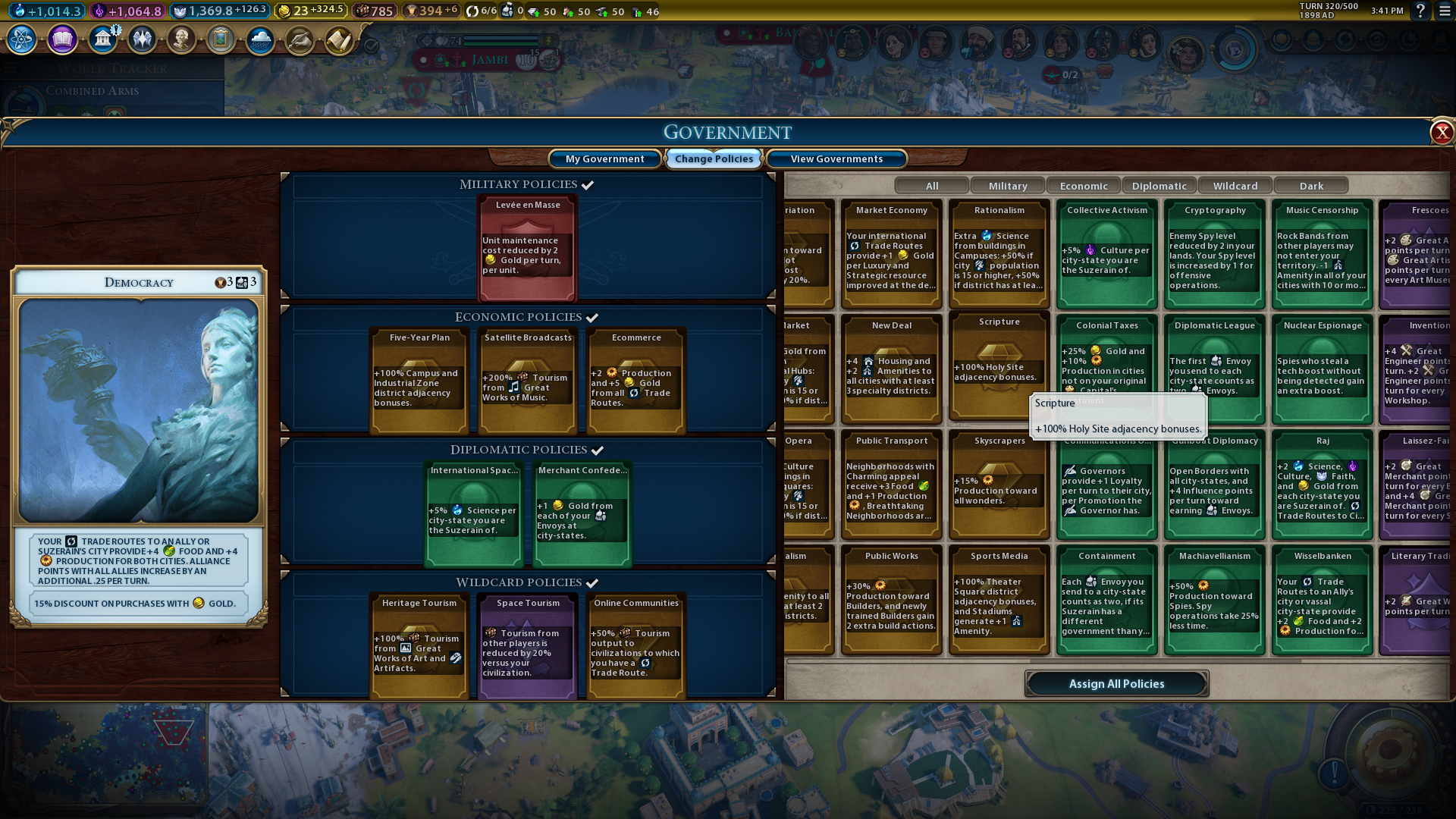Open the Great People bust icon
Viewport: 1456px width, 819px height.
click(181, 39)
